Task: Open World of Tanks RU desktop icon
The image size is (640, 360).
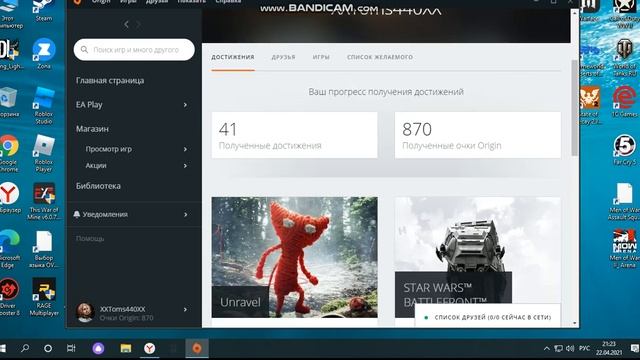Action: [x=624, y=58]
